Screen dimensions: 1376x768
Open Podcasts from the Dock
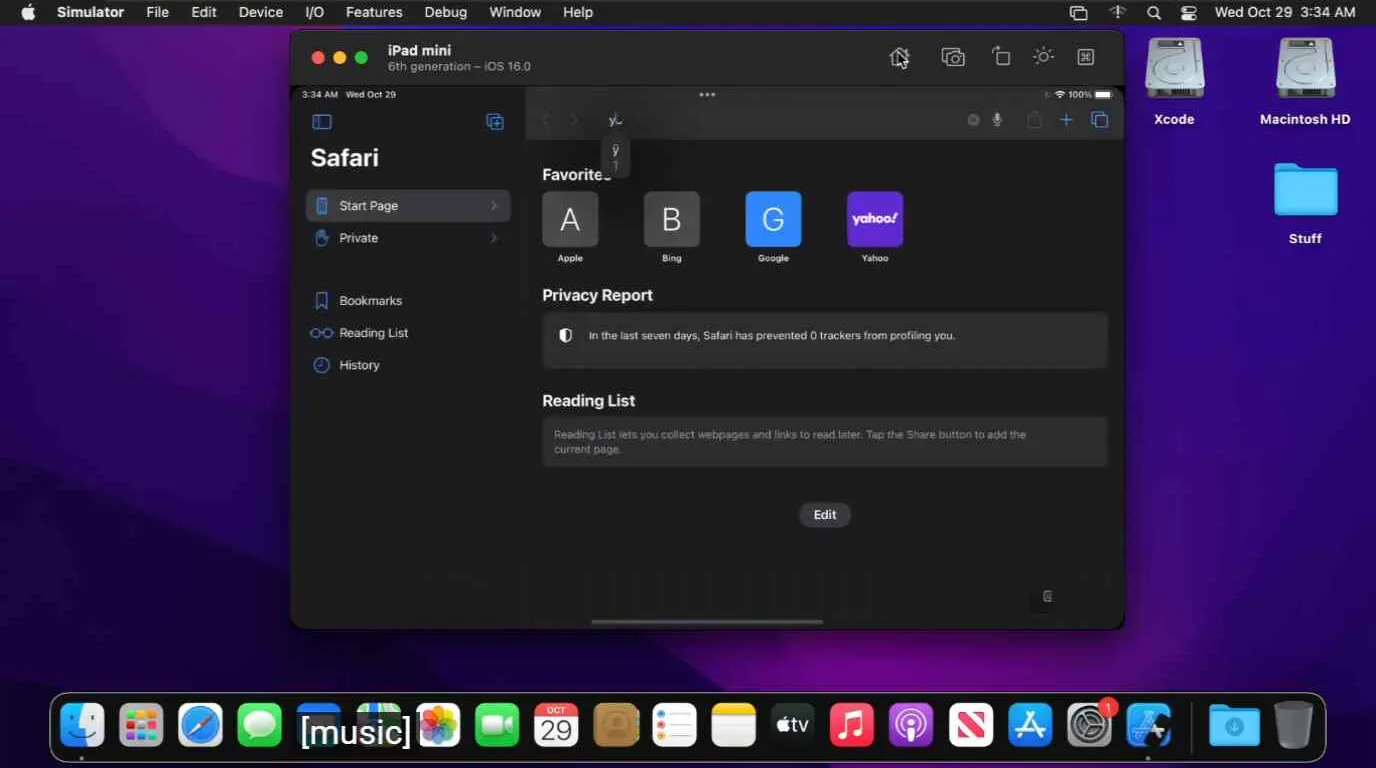(911, 725)
